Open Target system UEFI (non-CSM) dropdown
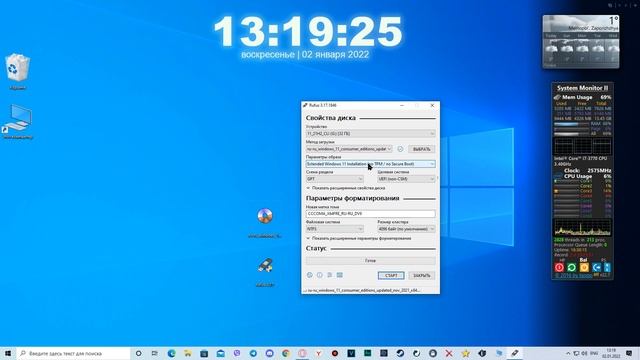This screenshot has width=640, height=360. pyautogui.click(x=406, y=179)
